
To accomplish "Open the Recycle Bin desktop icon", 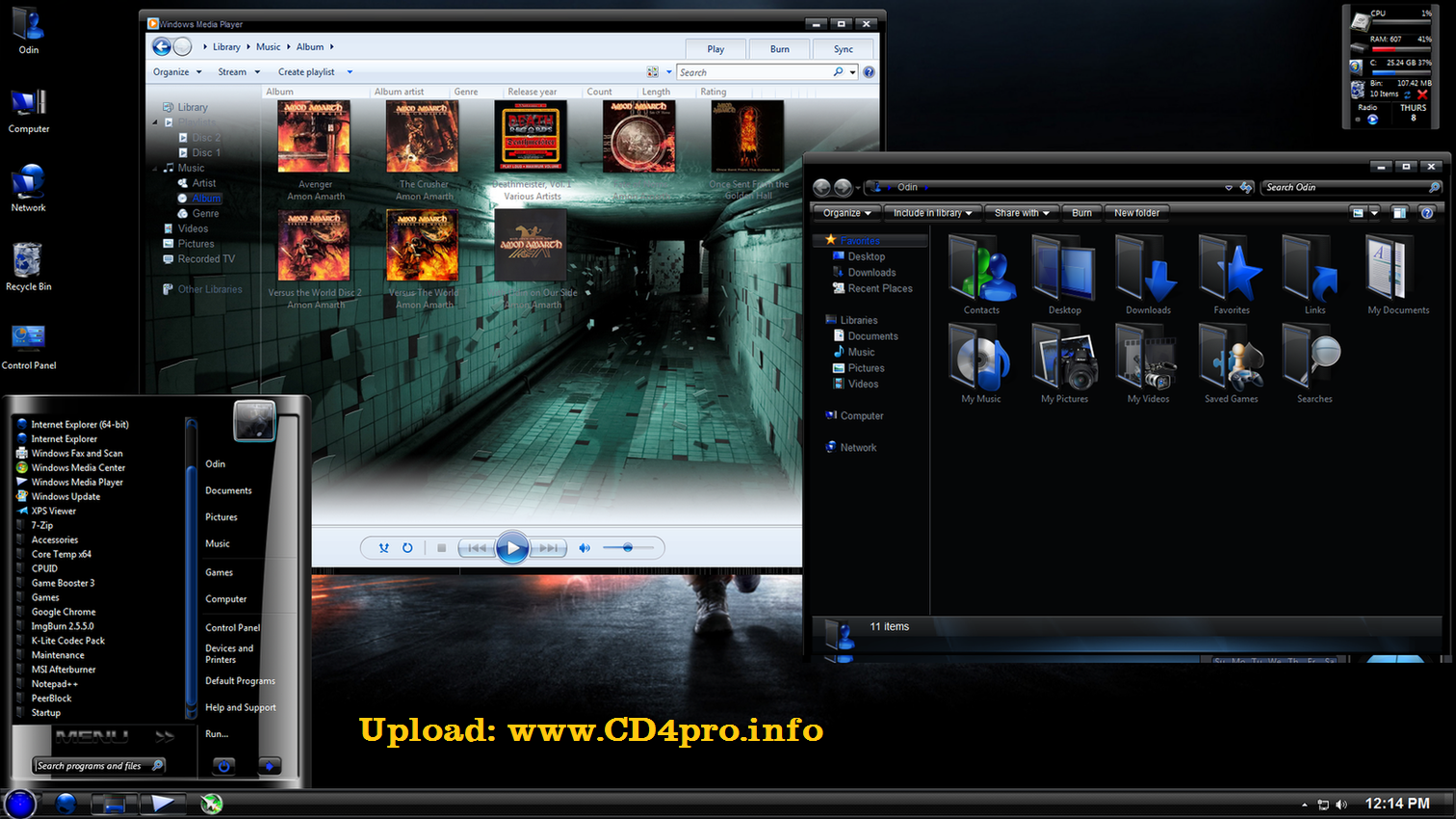I will pos(28,266).
